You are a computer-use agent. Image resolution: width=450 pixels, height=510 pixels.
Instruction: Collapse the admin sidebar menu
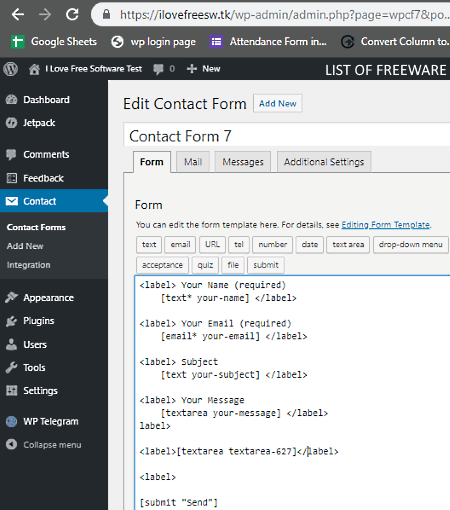[44, 445]
